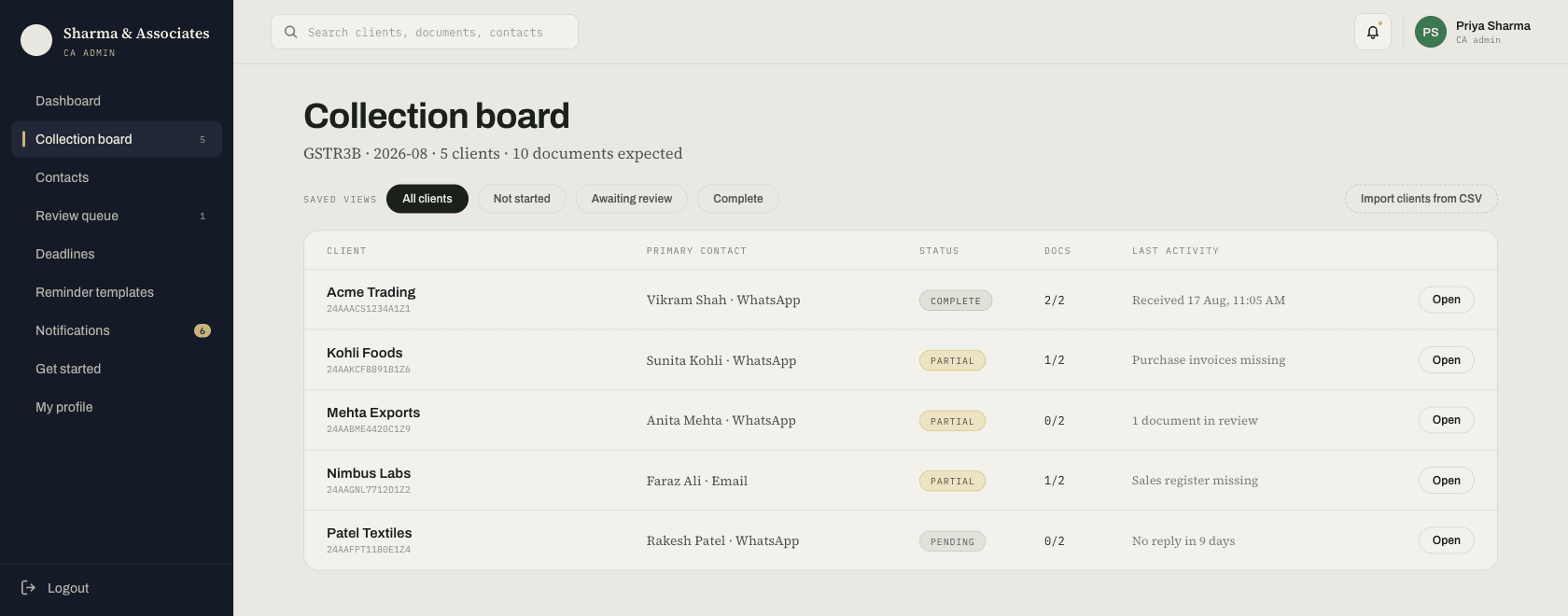1568x616 pixels.
Task: Click the Acme Trading client name
Action: pos(371,292)
